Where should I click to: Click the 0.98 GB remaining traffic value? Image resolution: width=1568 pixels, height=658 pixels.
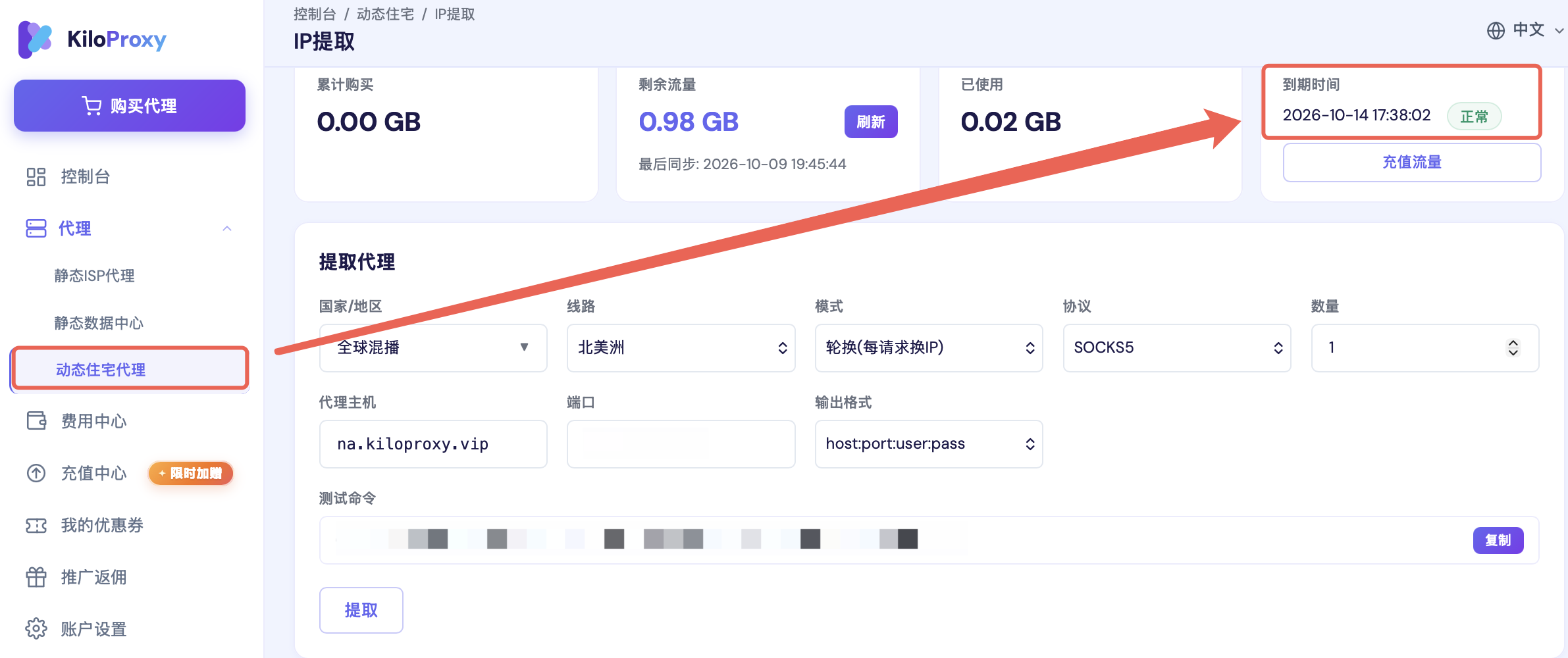tap(689, 122)
